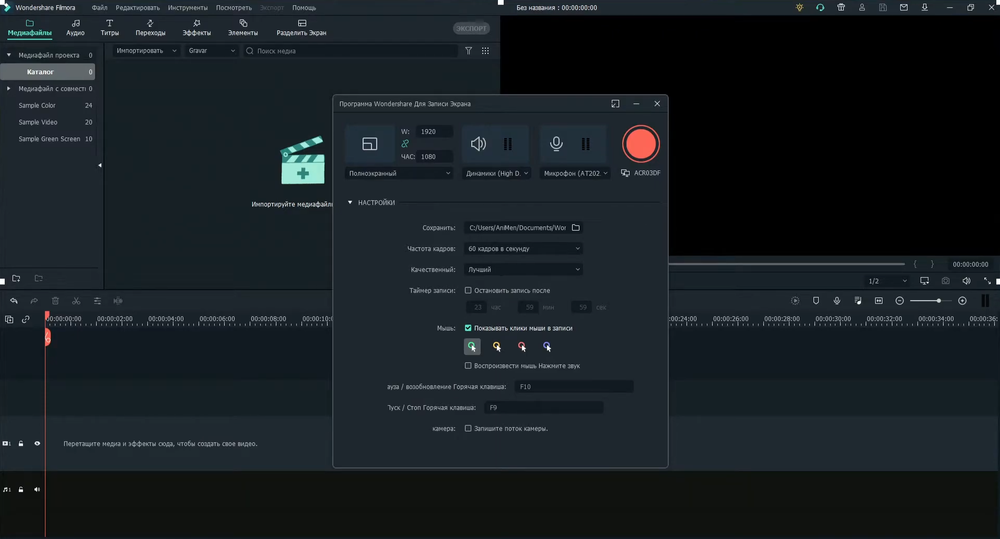The height and width of the screenshot is (539, 1000).
Task: Click the voiceover microphone icon in timeline toolbar
Action: [x=837, y=301]
